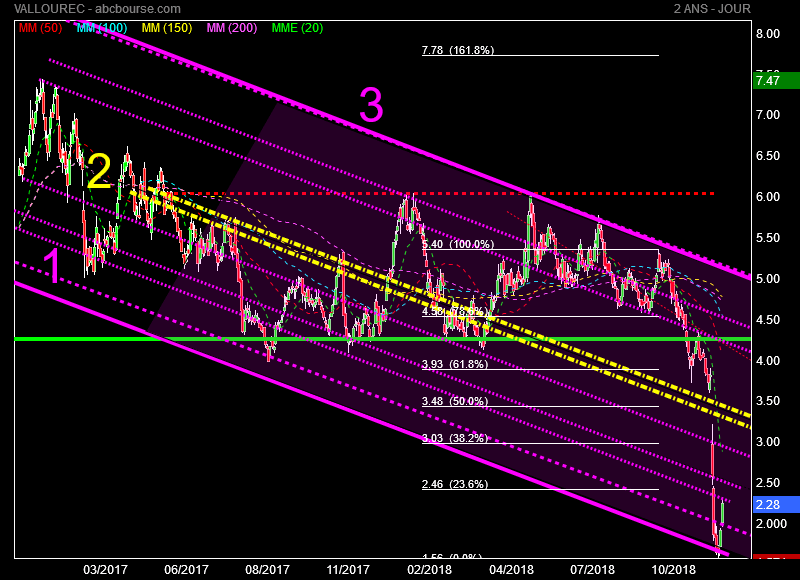The image size is (800, 580).
Task: Click the 5.50 price axis value
Action: [x=768, y=238]
